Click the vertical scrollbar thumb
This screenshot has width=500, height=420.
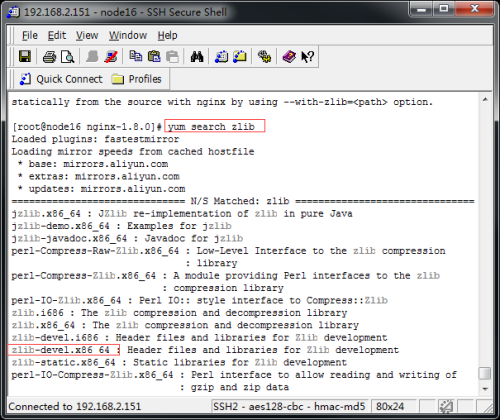(485, 373)
